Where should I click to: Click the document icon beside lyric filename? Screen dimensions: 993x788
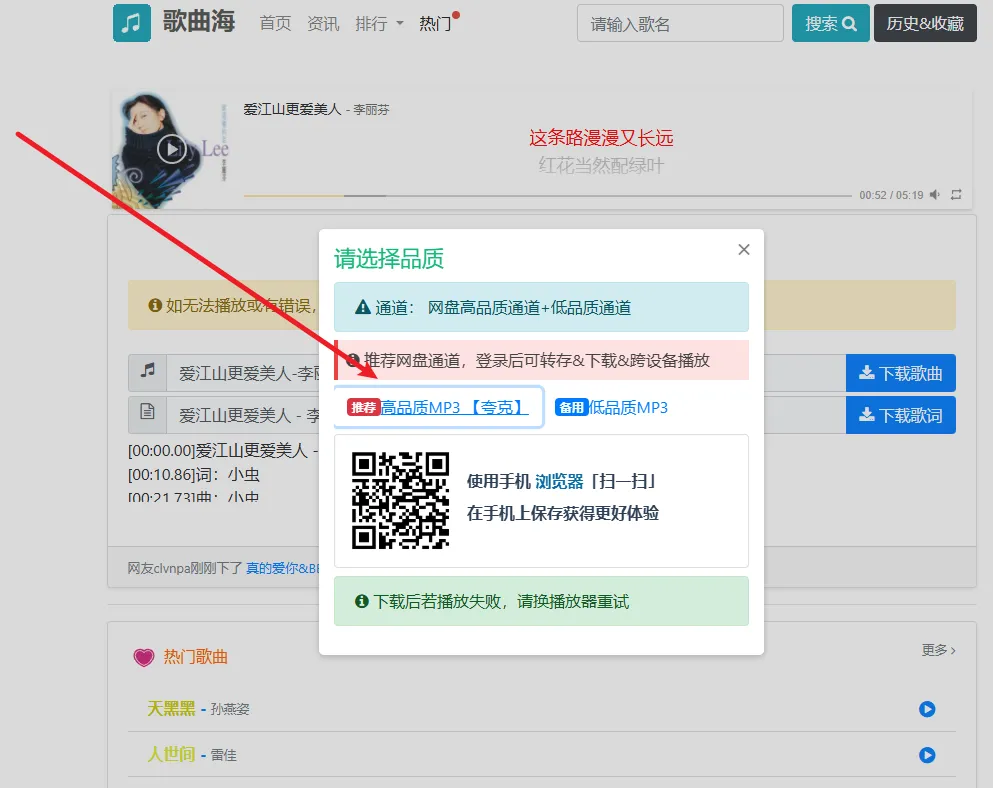point(148,412)
